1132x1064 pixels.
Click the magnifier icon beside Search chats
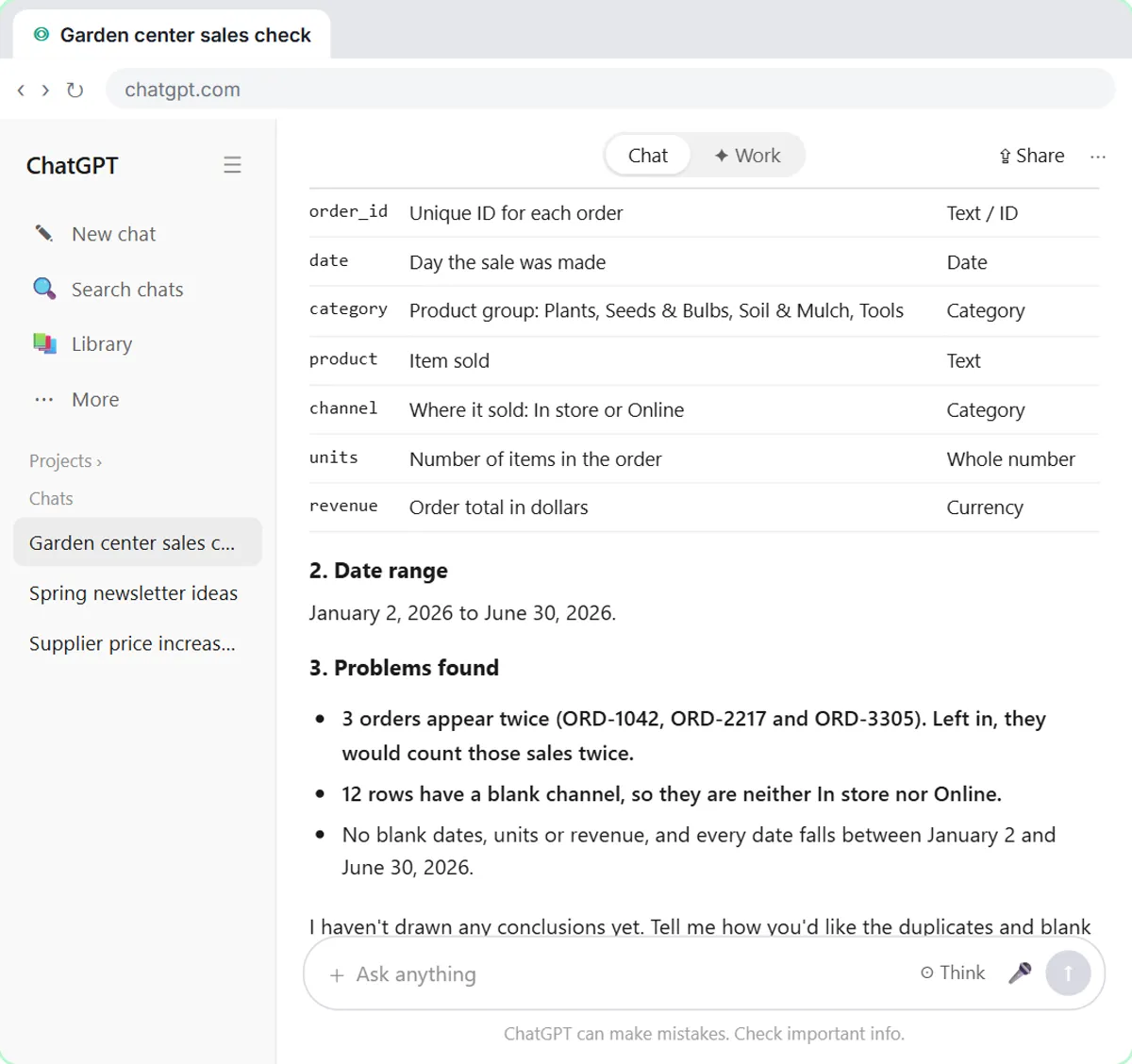pyautogui.click(x=44, y=289)
